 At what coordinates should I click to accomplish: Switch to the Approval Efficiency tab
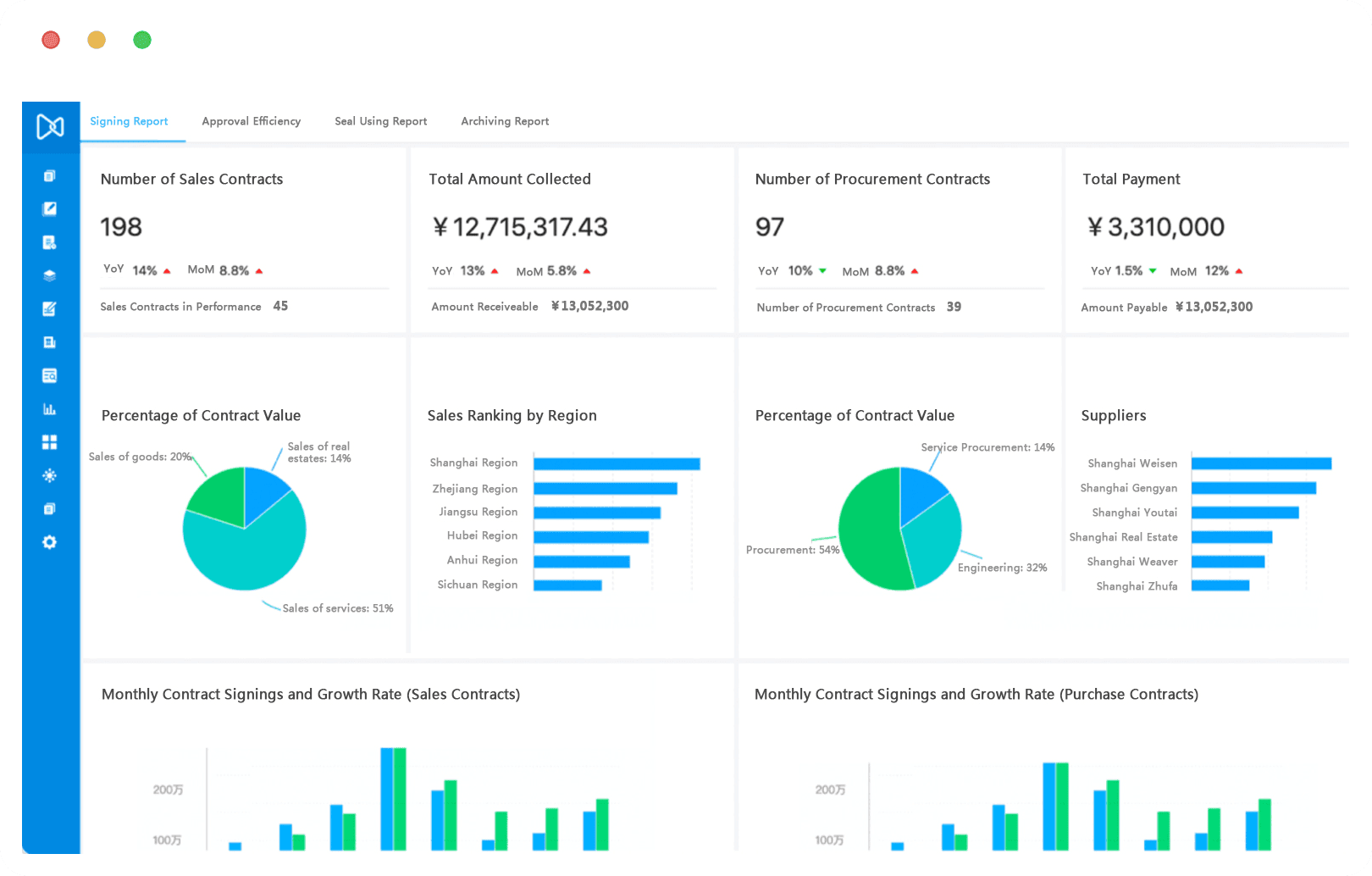coord(252,121)
